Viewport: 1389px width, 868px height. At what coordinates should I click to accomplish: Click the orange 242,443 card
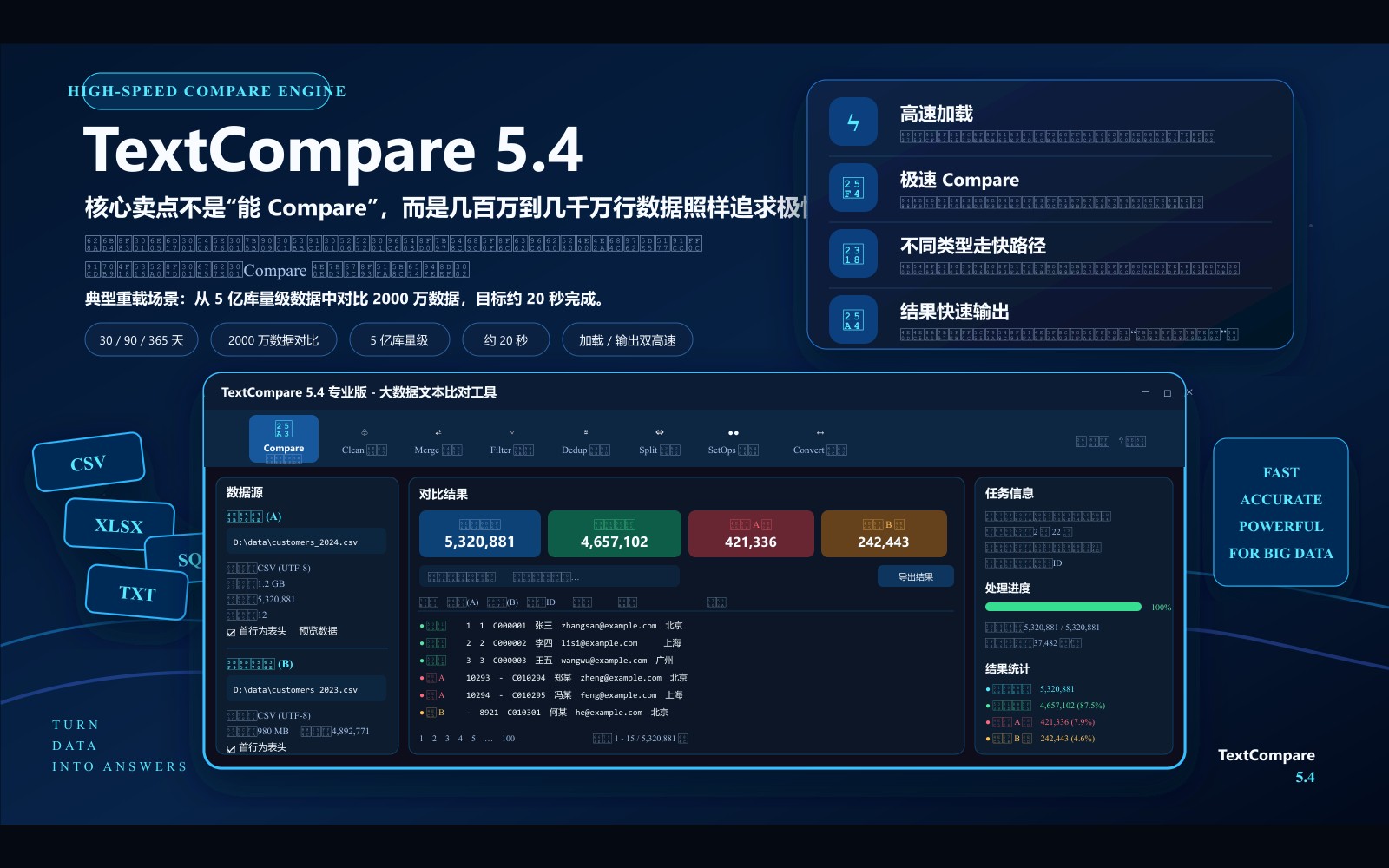[x=884, y=534]
